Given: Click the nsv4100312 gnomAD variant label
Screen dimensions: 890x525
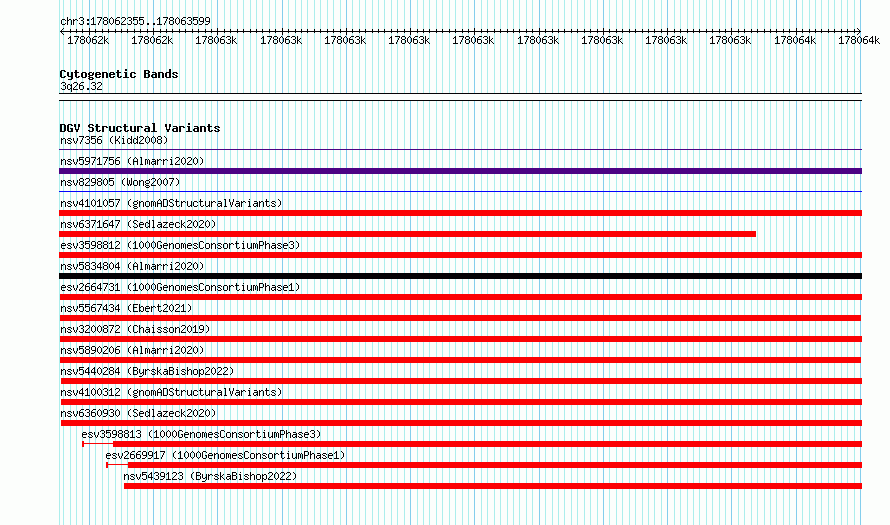Looking at the screenshot, I should (171, 392).
